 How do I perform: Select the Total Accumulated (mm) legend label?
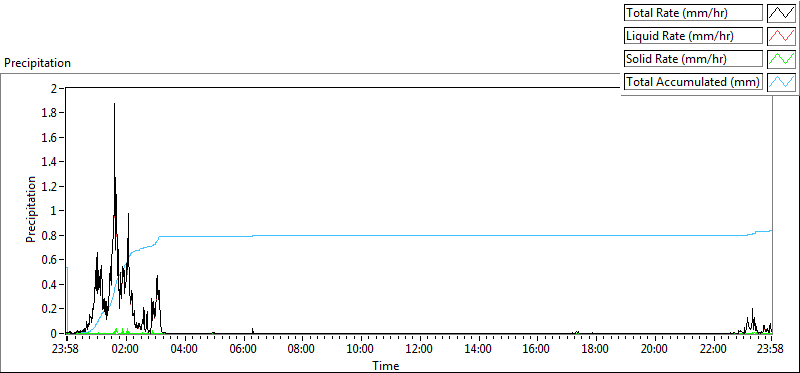[x=693, y=82]
